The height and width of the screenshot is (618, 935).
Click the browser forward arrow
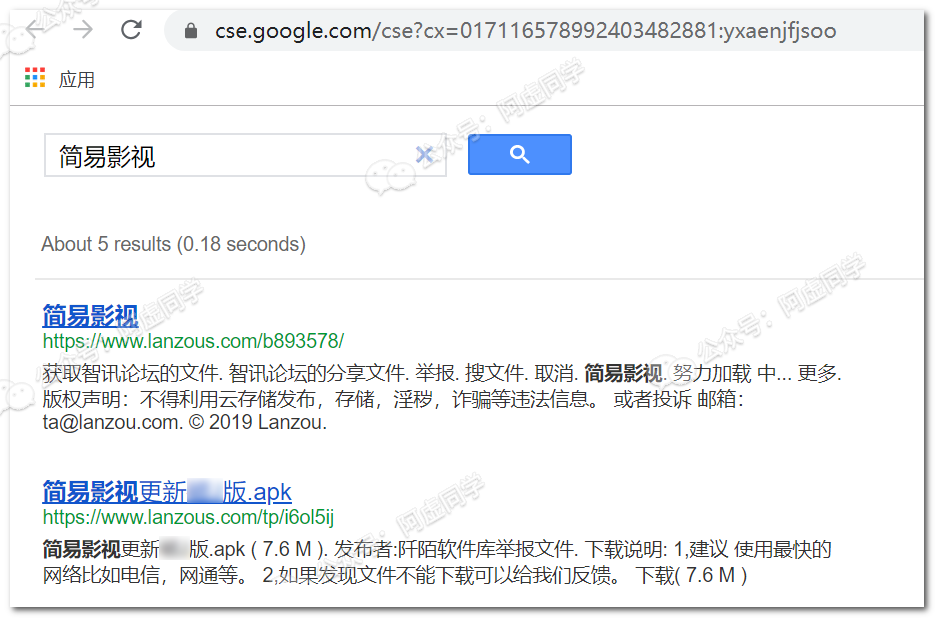coord(83,29)
